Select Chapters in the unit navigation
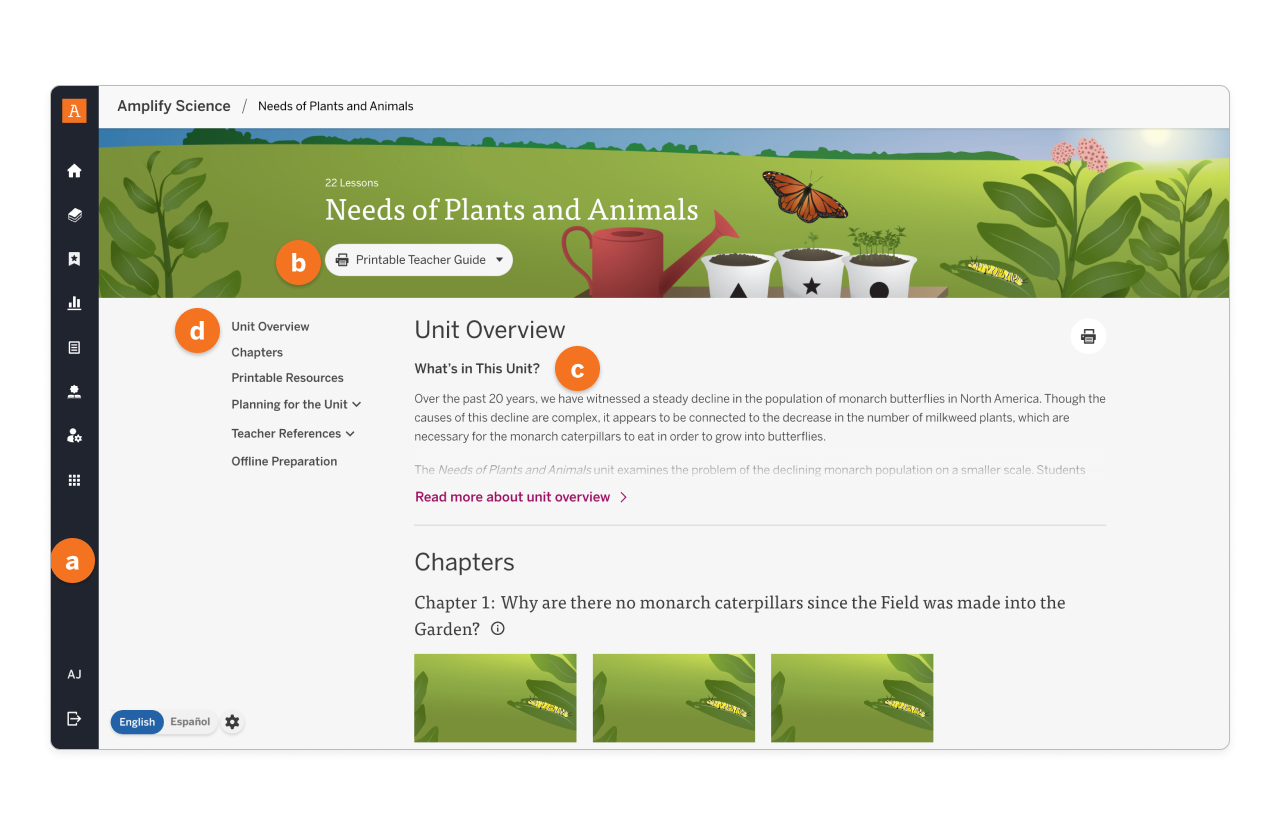 [257, 352]
